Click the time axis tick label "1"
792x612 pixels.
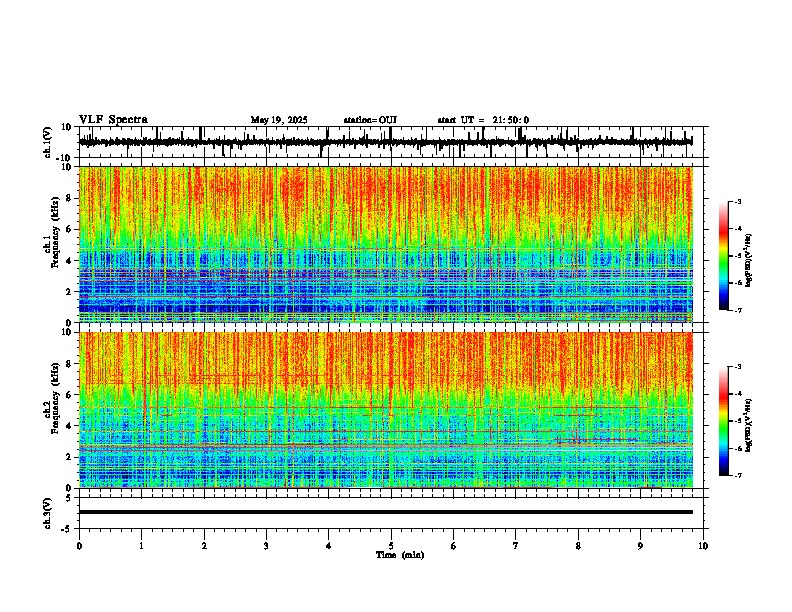coord(141,546)
